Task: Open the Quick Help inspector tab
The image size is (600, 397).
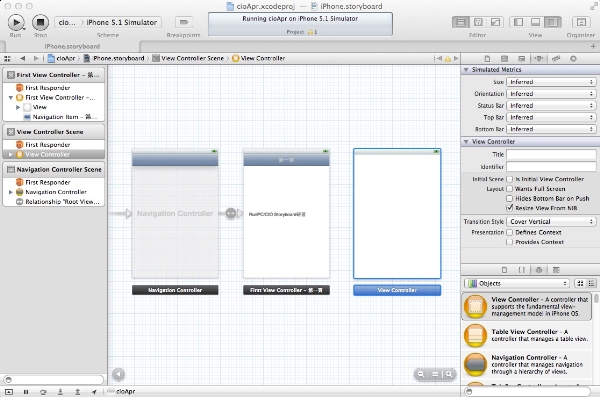Action: tap(504, 59)
